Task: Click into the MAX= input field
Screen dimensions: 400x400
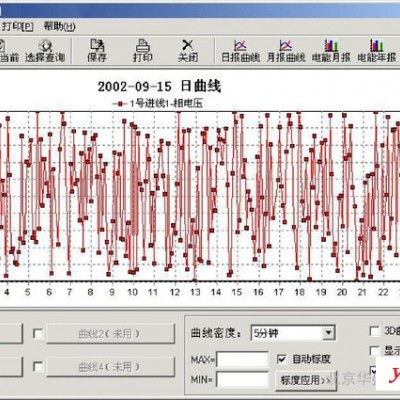Action: coord(242,359)
